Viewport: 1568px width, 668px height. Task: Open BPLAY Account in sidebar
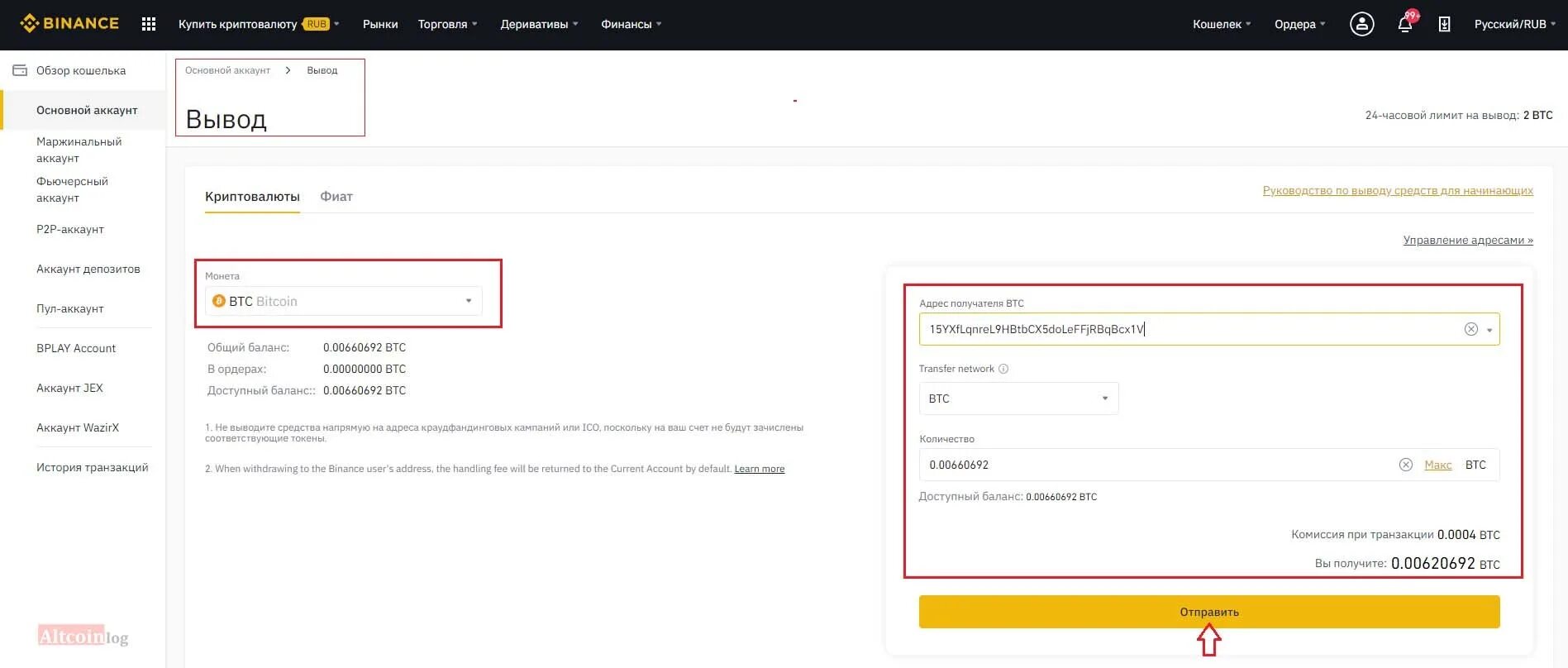pos(76,348)
